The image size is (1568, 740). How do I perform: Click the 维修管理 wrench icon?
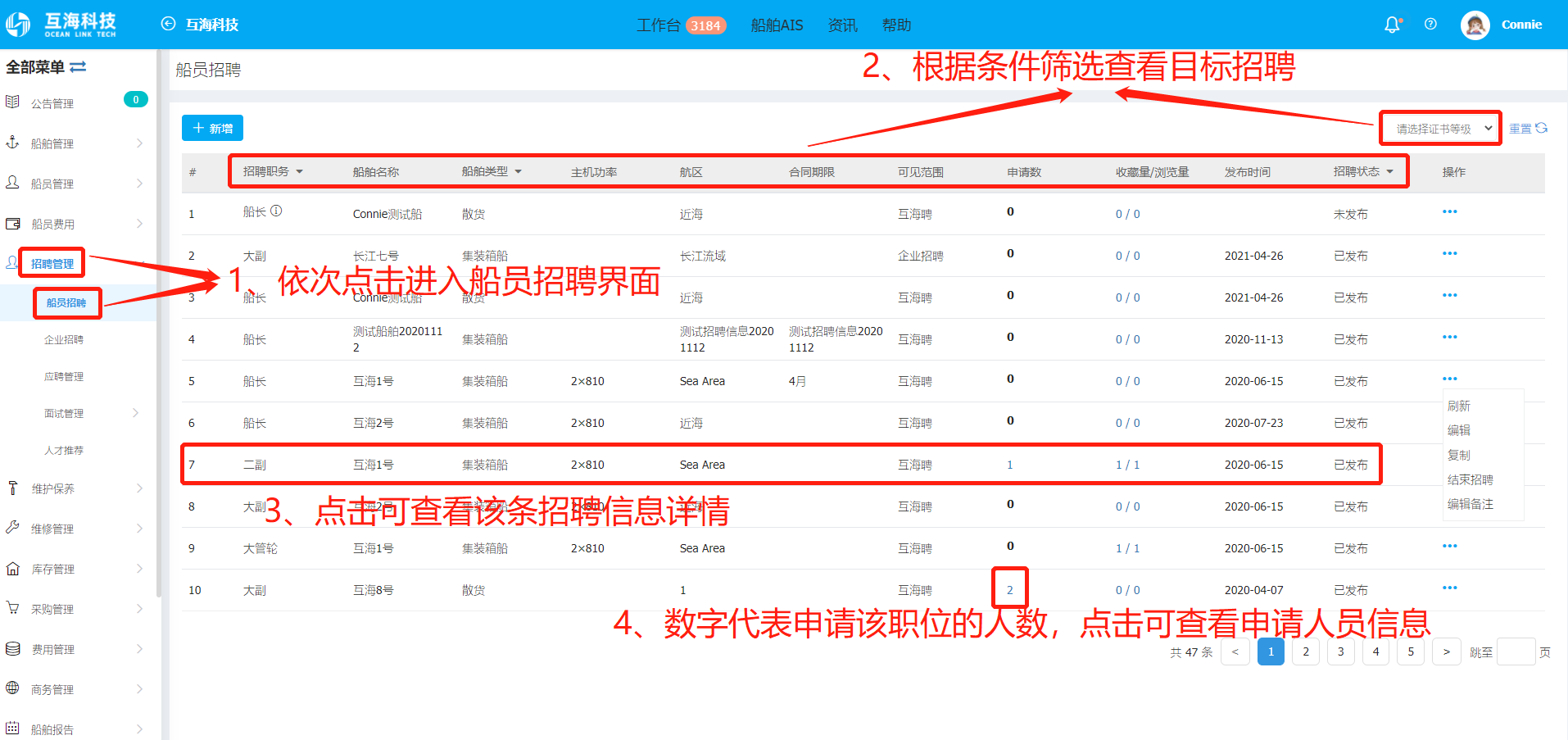click(12, 528)
